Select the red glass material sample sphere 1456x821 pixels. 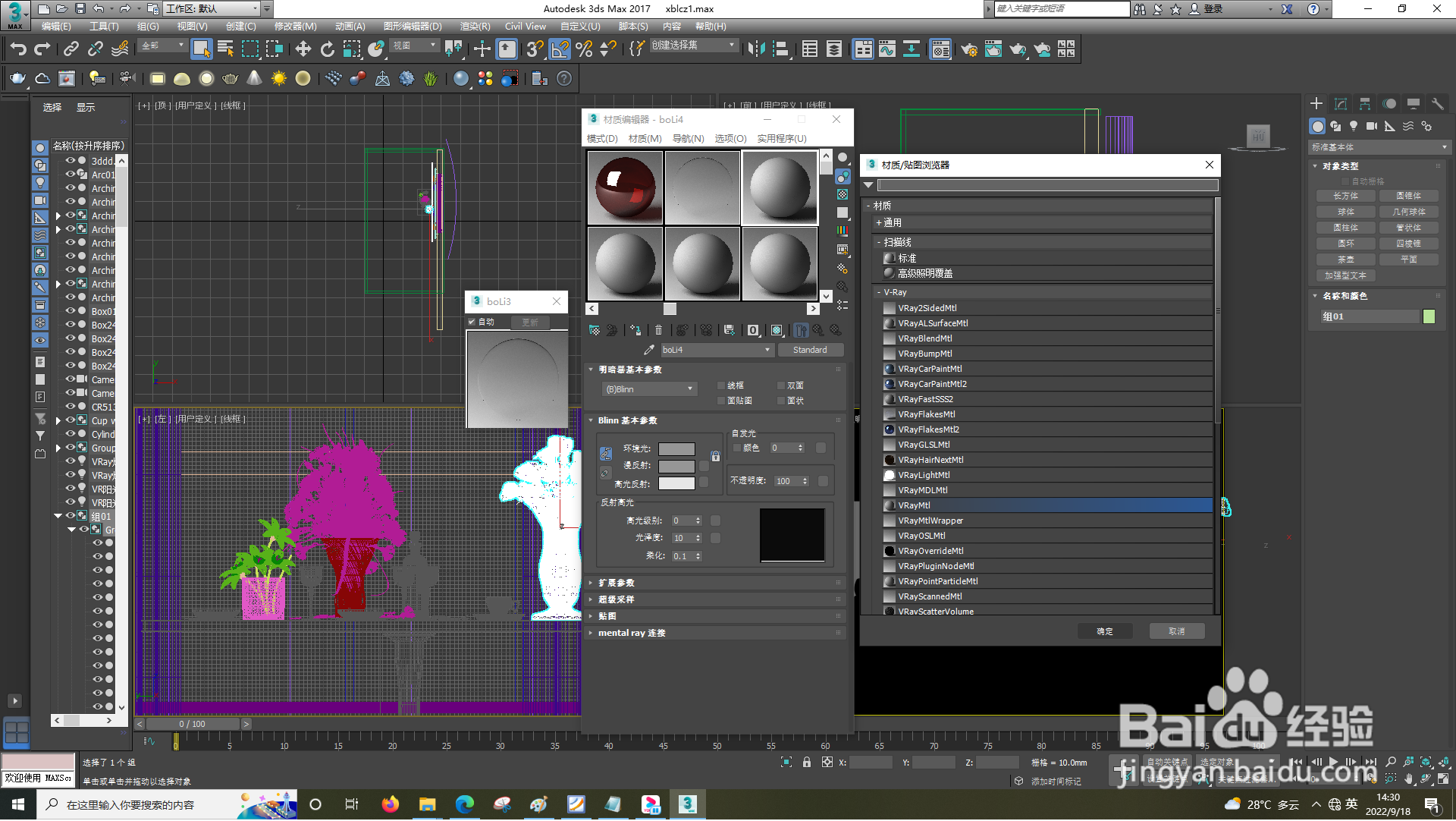pos(626,187)
